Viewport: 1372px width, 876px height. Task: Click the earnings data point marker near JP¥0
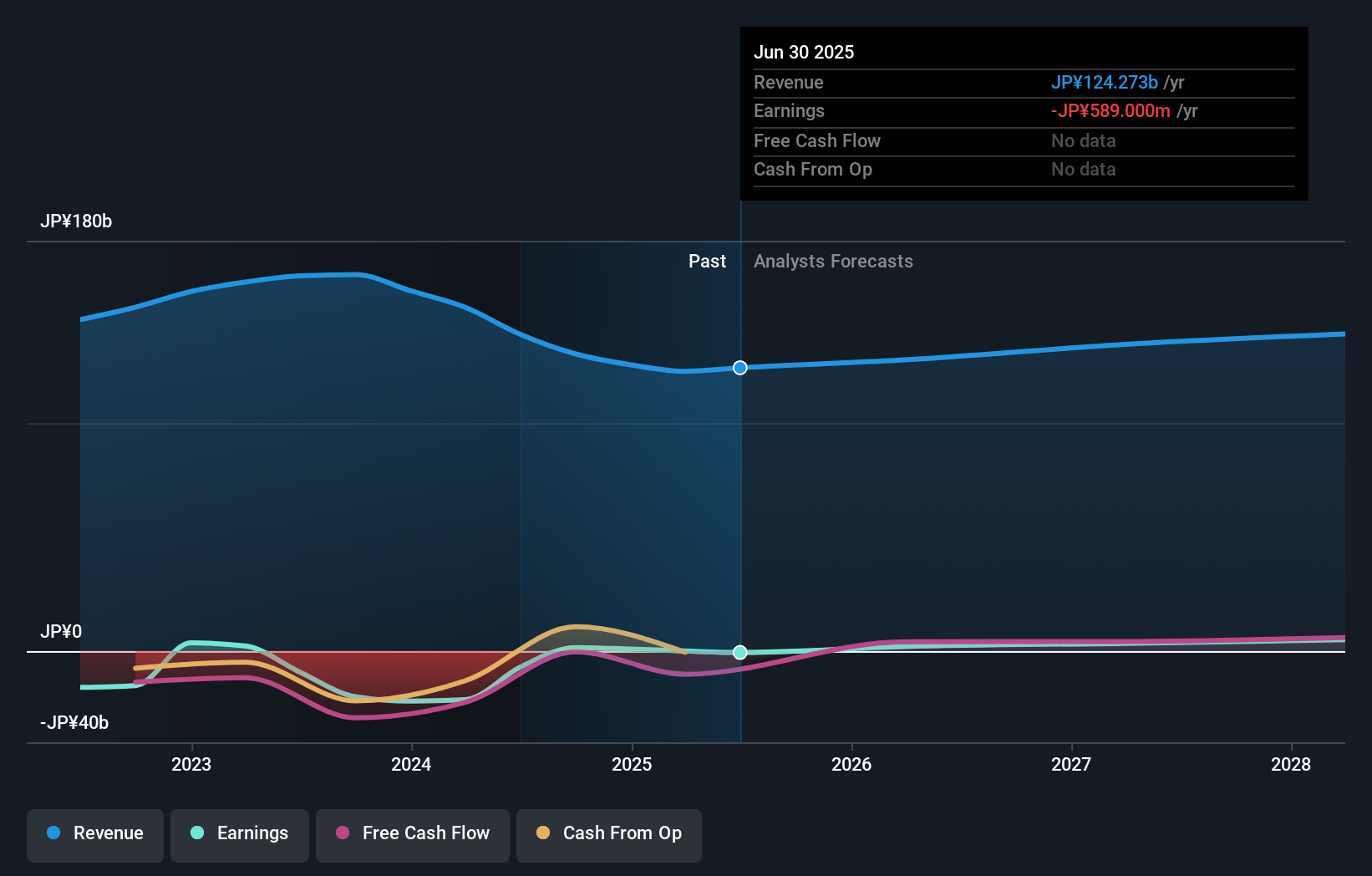pos(740,652)
